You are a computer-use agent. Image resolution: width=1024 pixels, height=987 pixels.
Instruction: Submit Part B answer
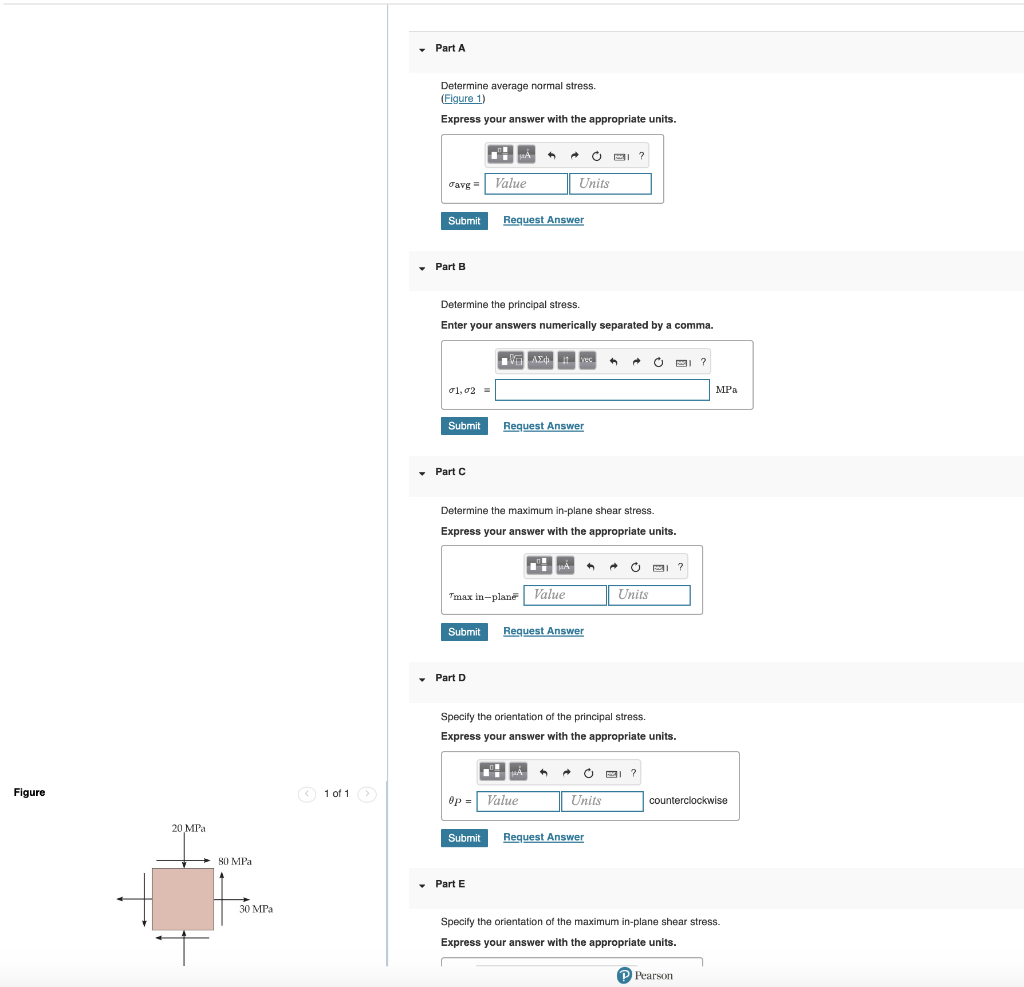464,426
